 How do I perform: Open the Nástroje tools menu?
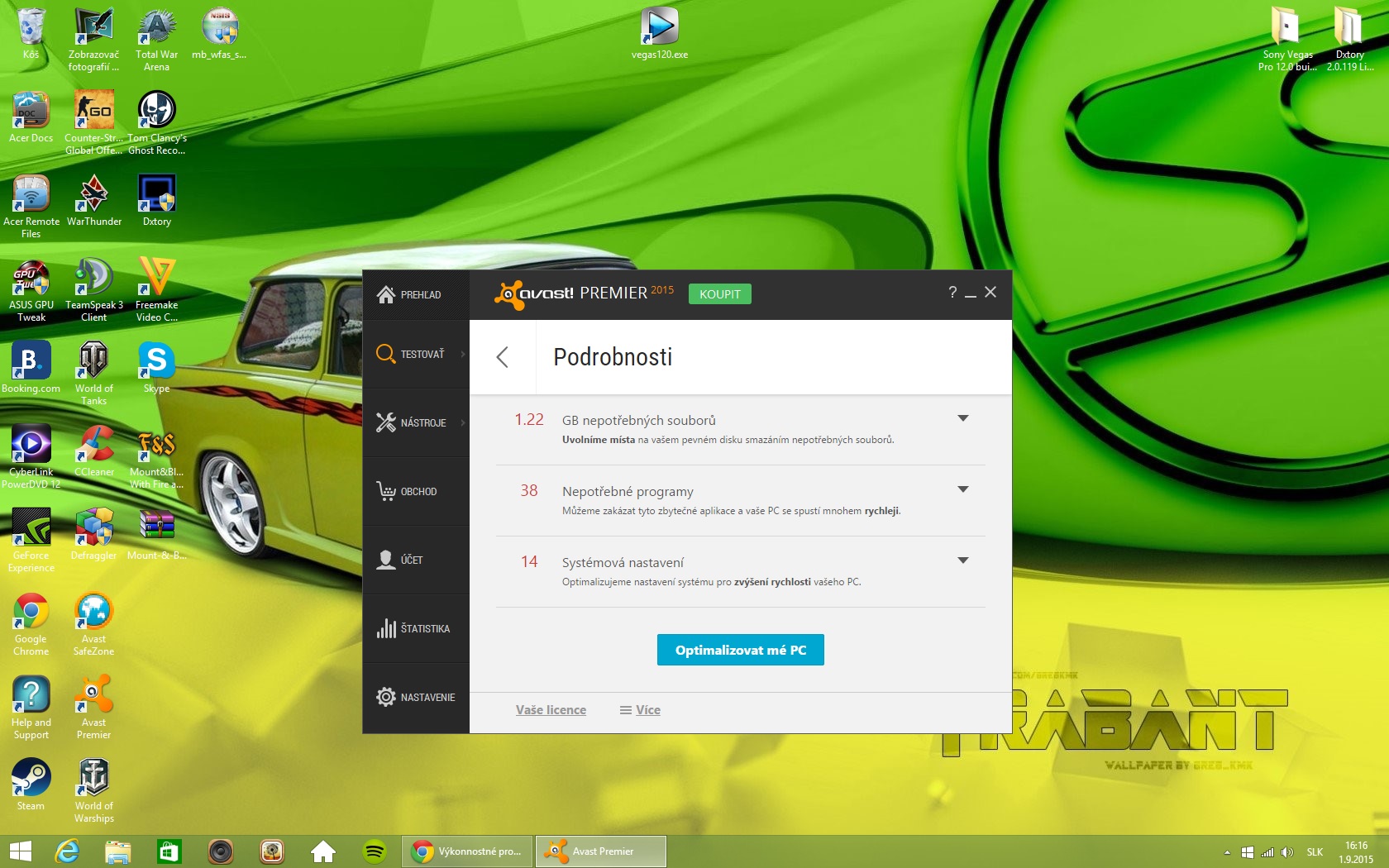pos(416,422)
